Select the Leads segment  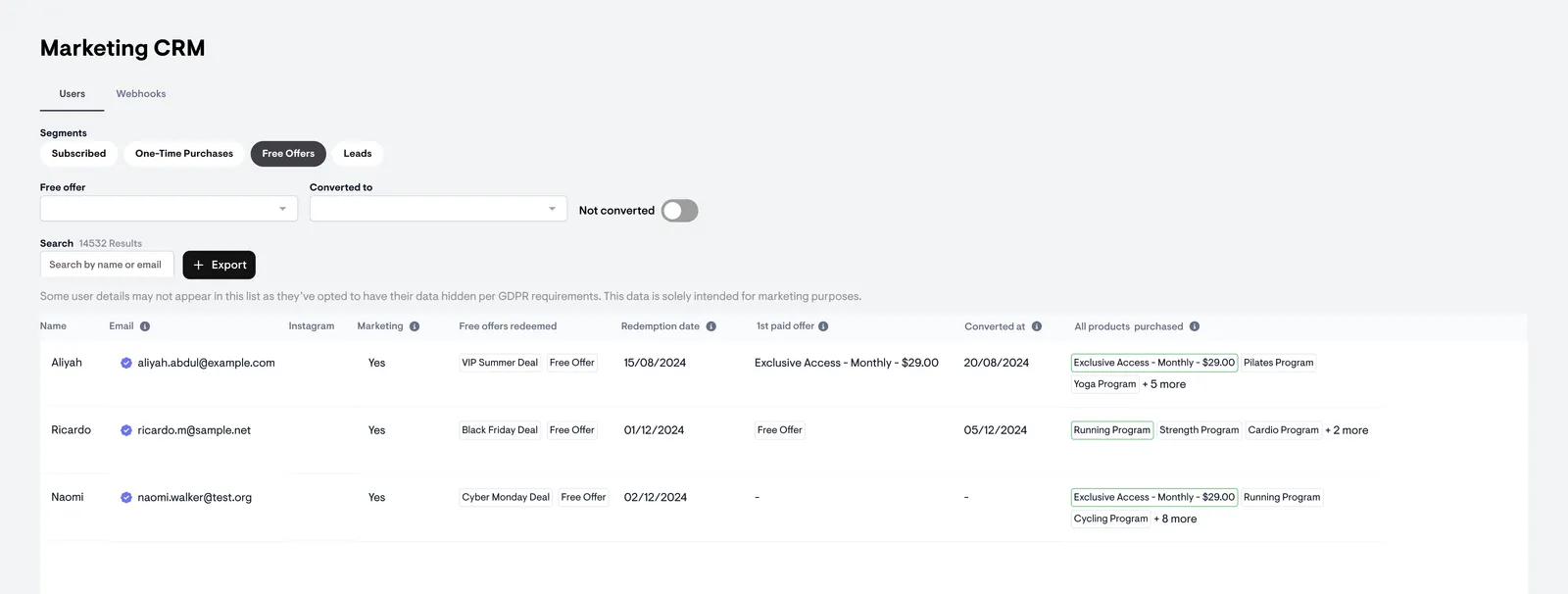(358, 154)
